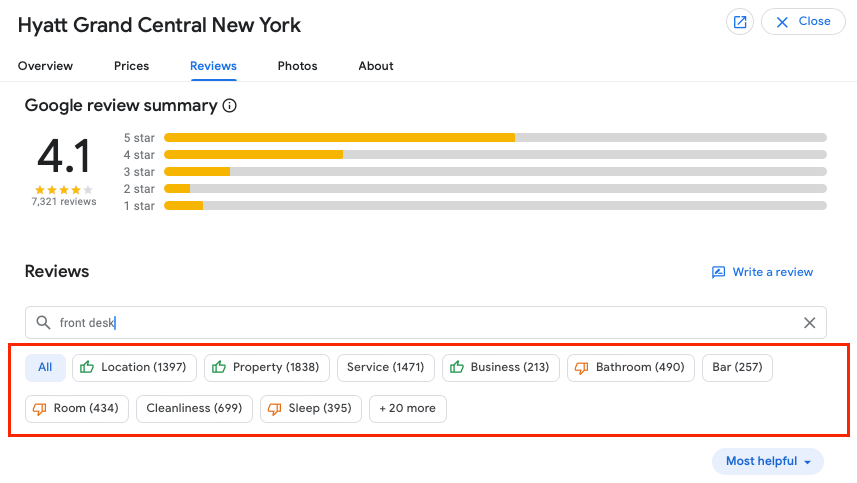Click the 5 star rating bar
This screenshot has width=857, height=483.
coord(495,138)
